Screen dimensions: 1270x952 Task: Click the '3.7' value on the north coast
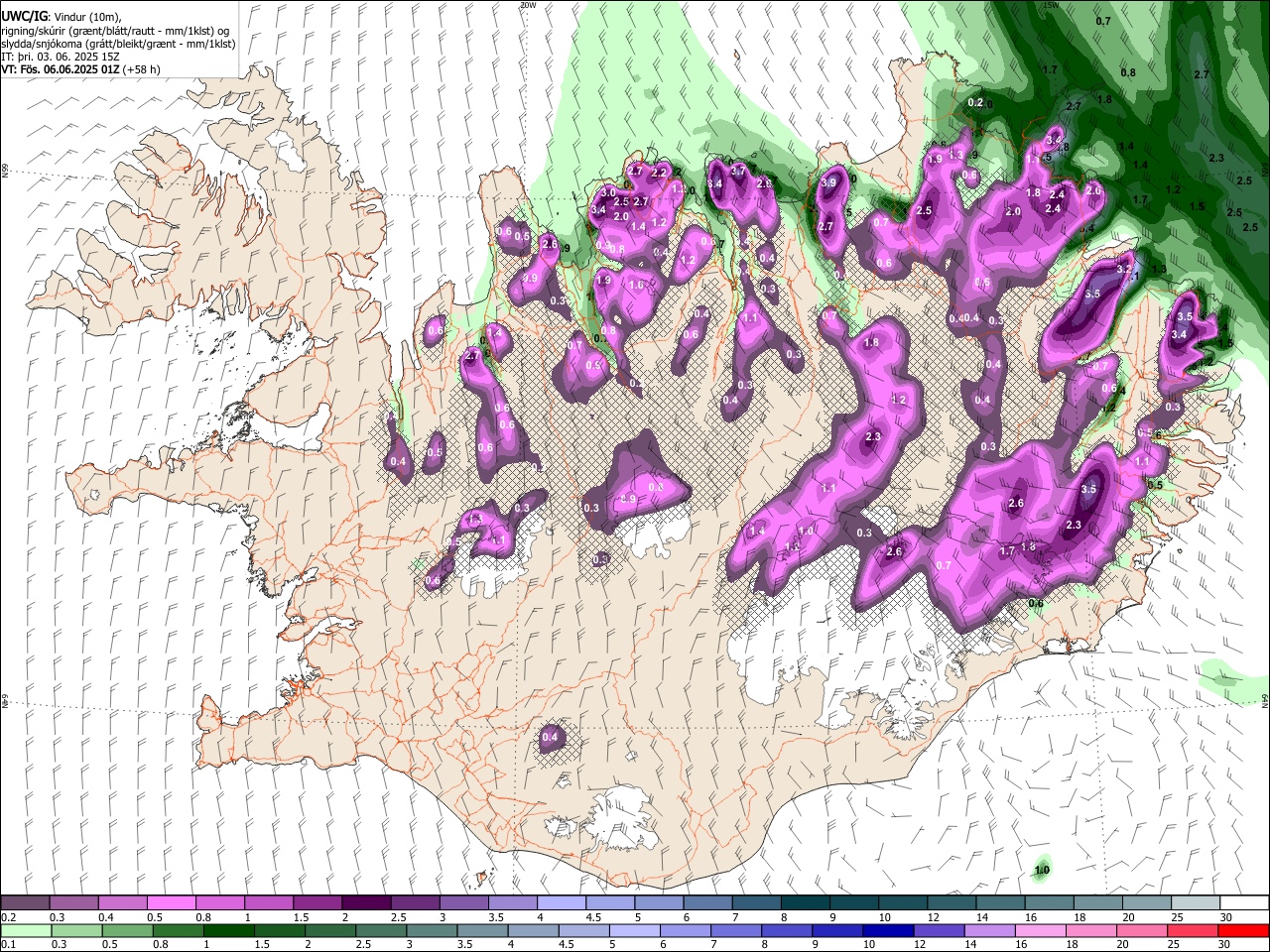click(x=737, y=171)
